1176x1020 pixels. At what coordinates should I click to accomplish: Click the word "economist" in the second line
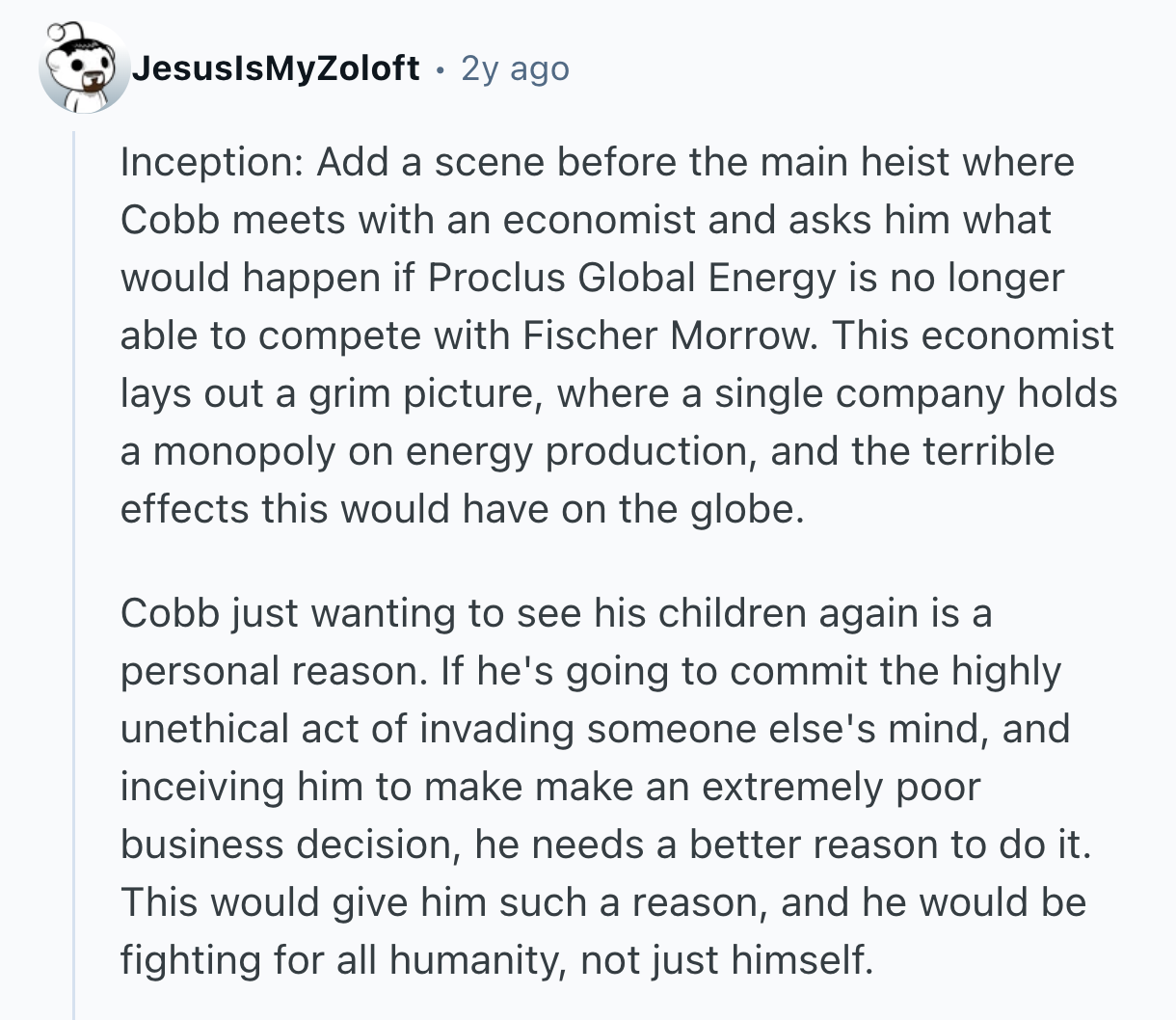click(x=599, y=220)
